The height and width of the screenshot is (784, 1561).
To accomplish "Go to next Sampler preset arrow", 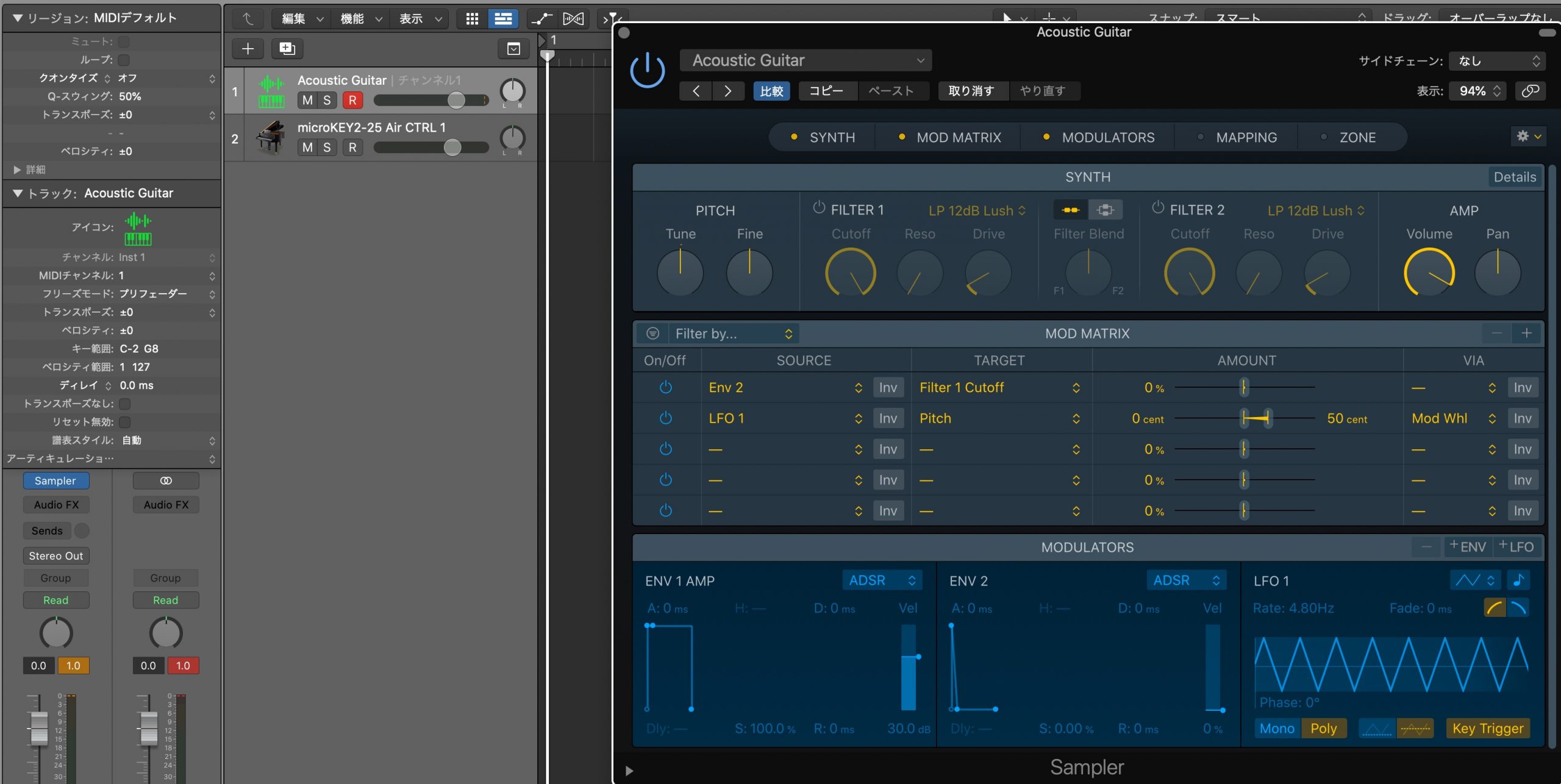I will pos(727,91).
